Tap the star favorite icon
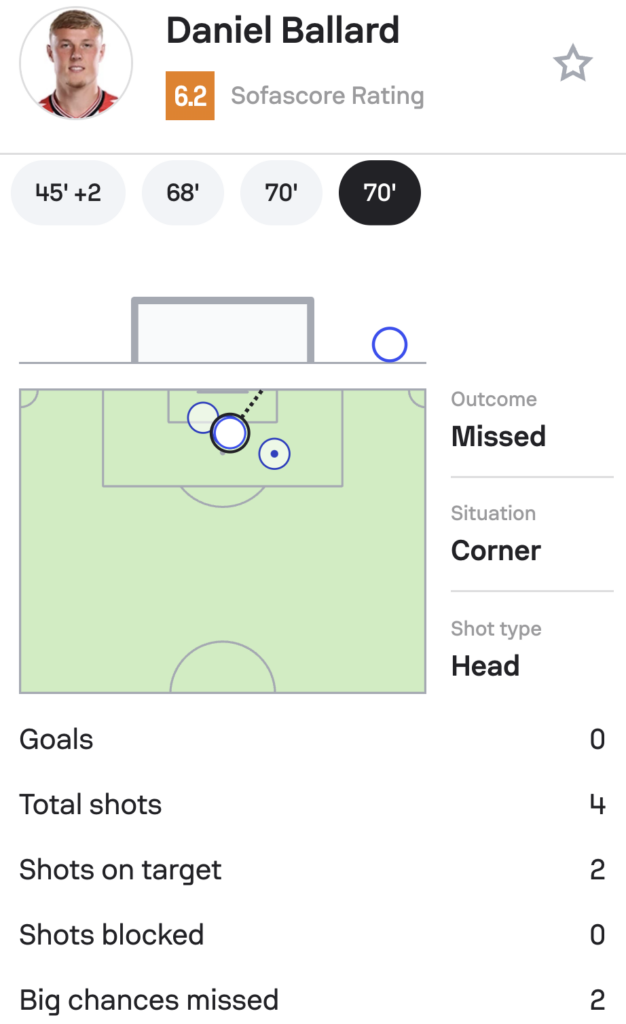This screenshot has width=626, height=1024. pos(573,65)
